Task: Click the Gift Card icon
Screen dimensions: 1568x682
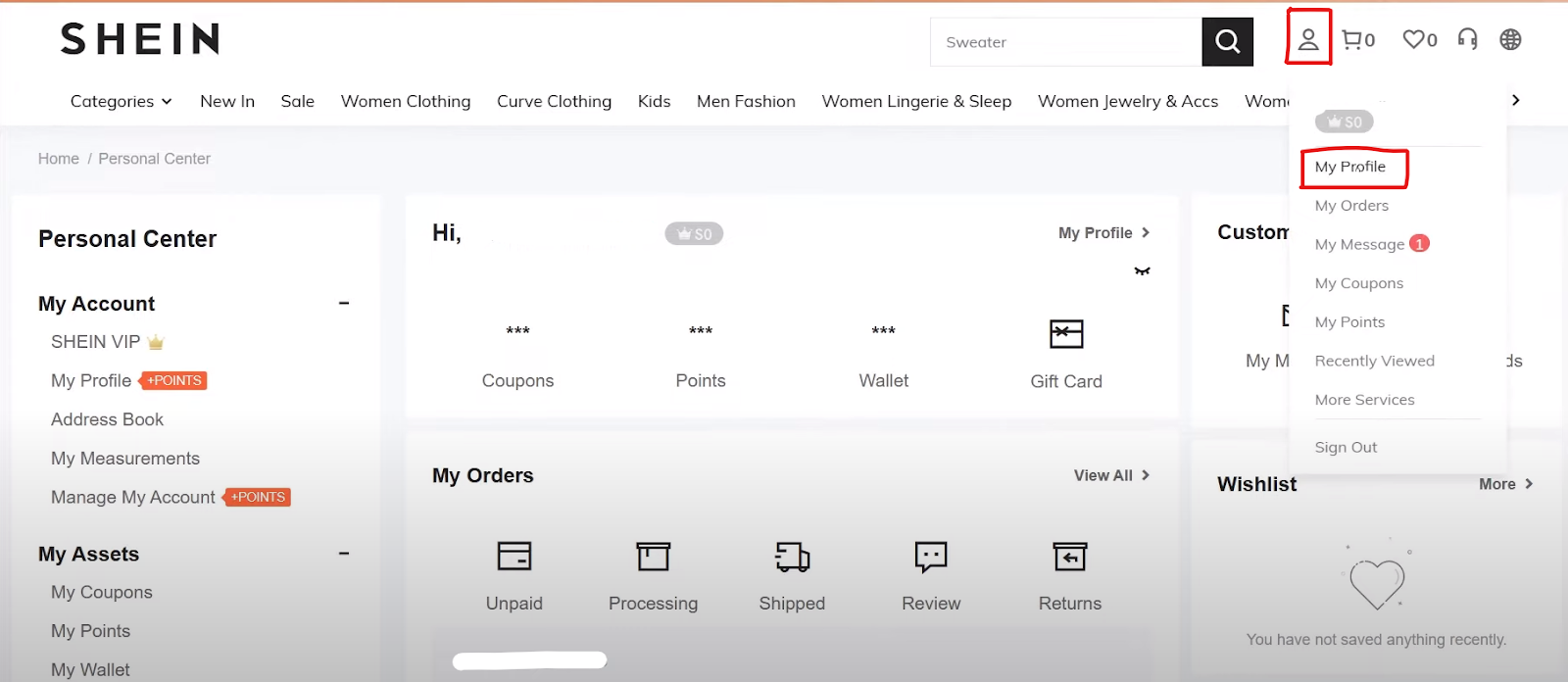Action: 1066,334
